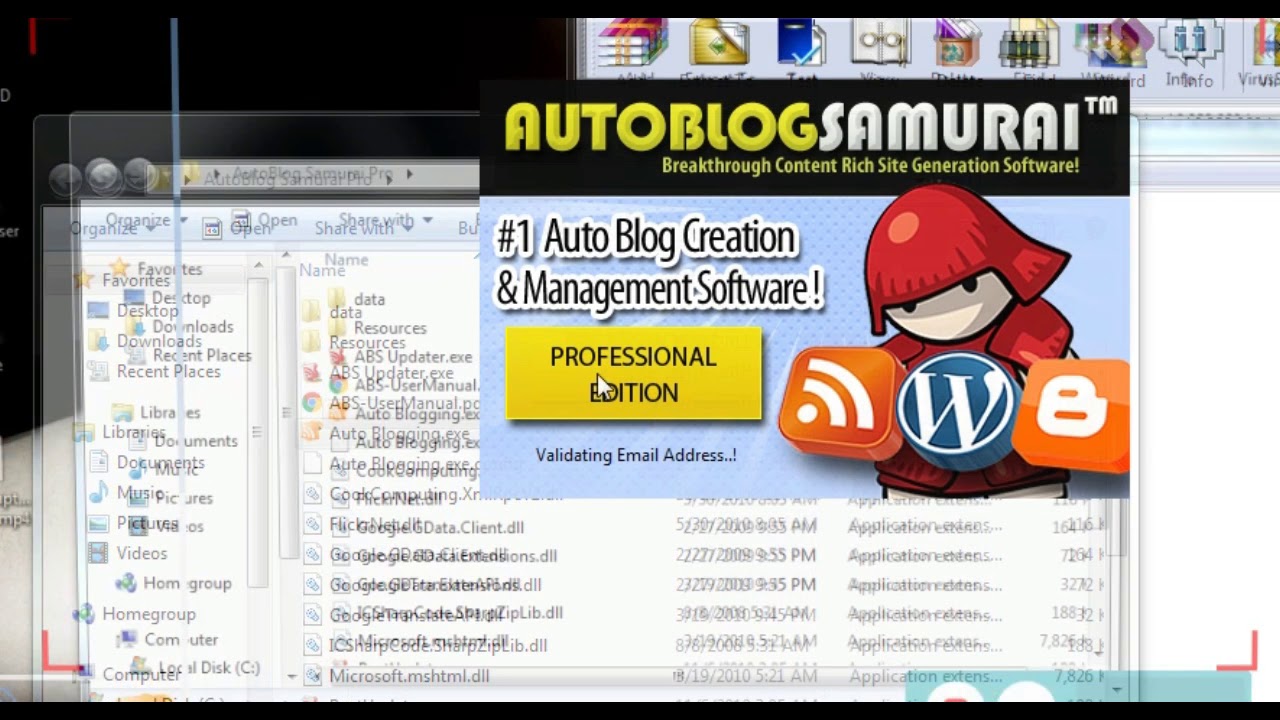Viewport: 1280px width, 720px height.
Task: Select Computer in navigation pane
Action: point(141,675)
